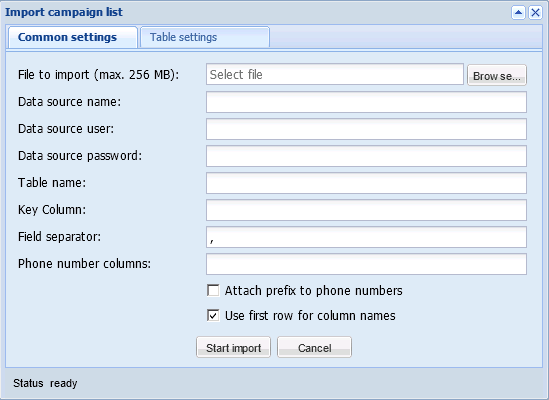Collapse the Import campaign list dialog

[518, 13]
